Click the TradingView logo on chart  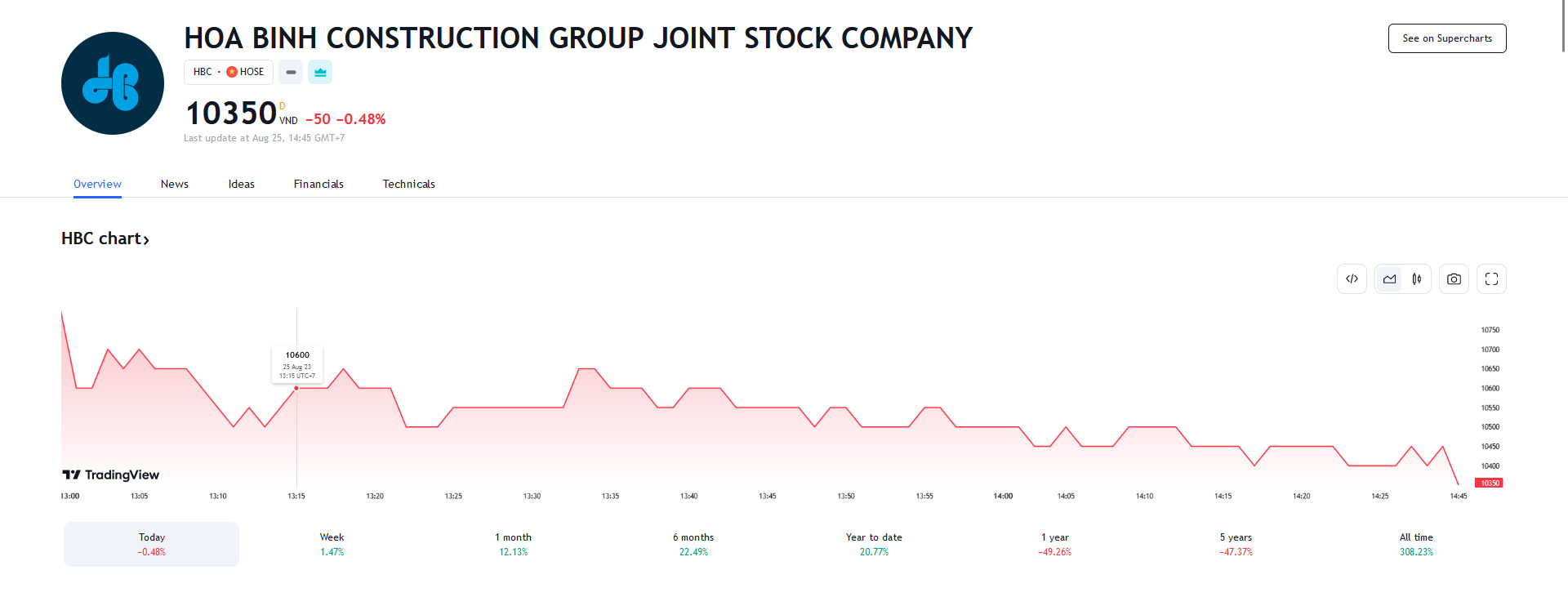click(x=111, y=474)
